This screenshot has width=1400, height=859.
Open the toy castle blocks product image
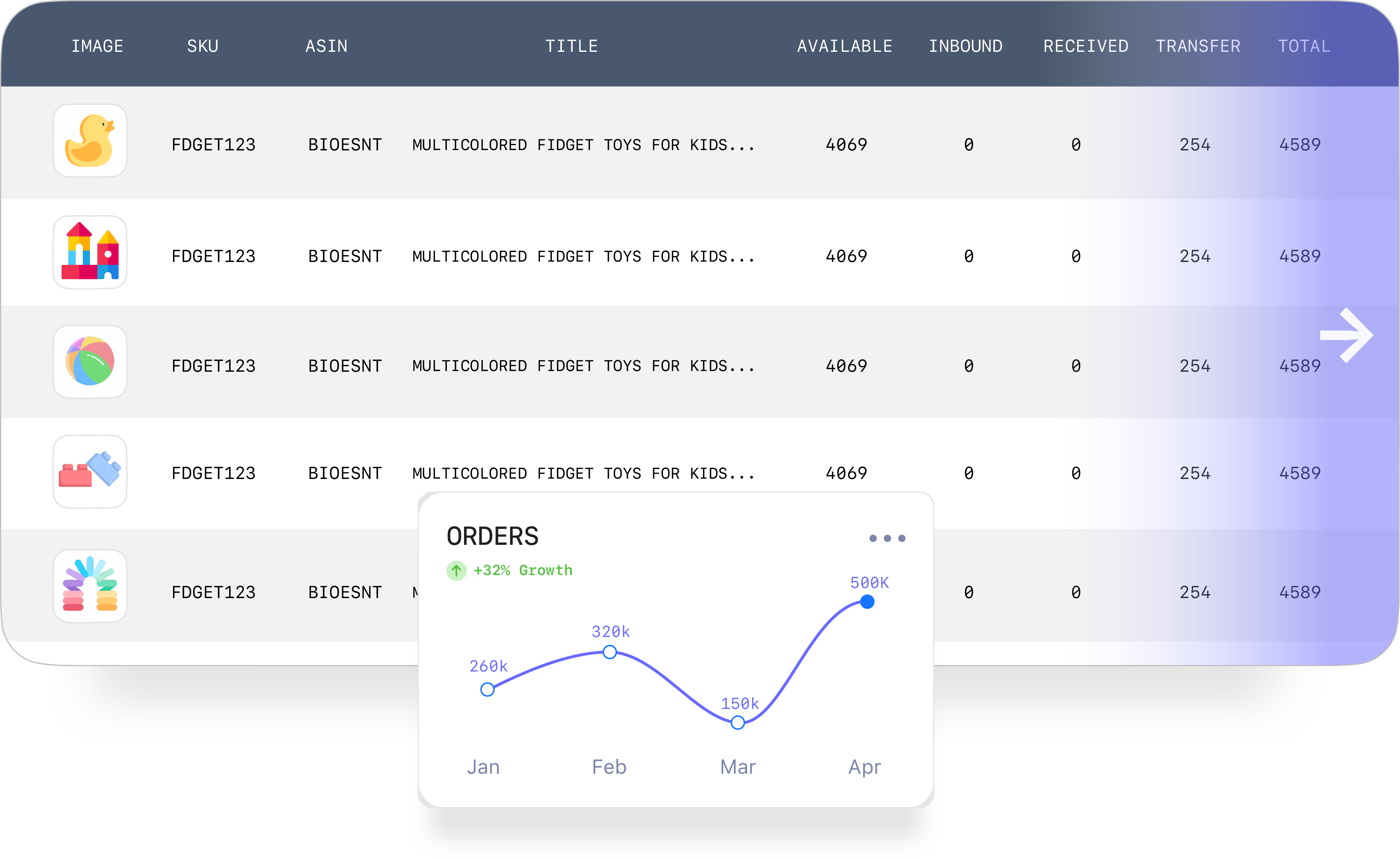(90, 252)
